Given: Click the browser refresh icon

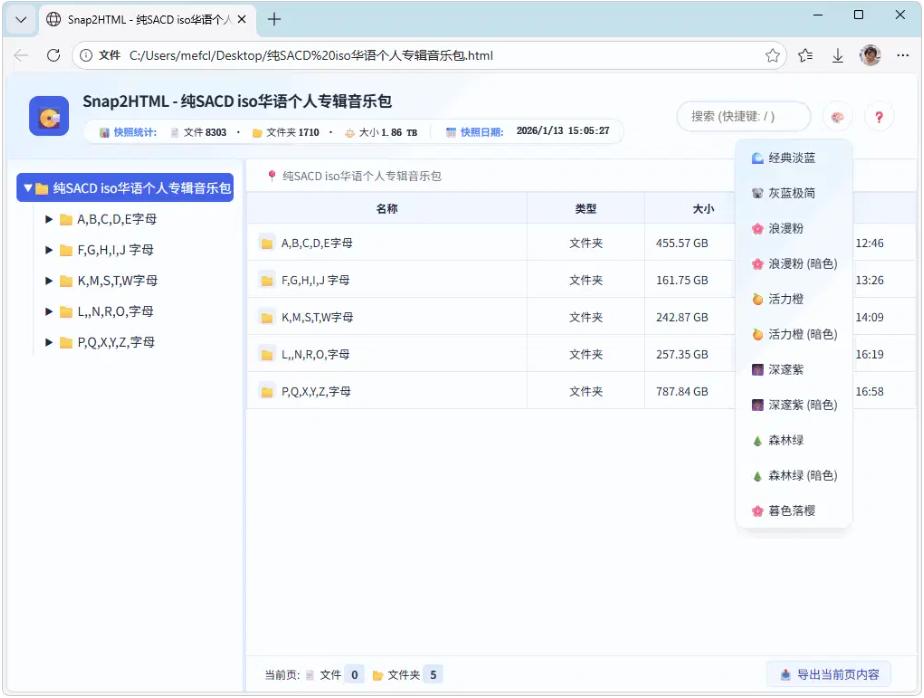Looking at the screenshot, I should (x=54, y=56).
